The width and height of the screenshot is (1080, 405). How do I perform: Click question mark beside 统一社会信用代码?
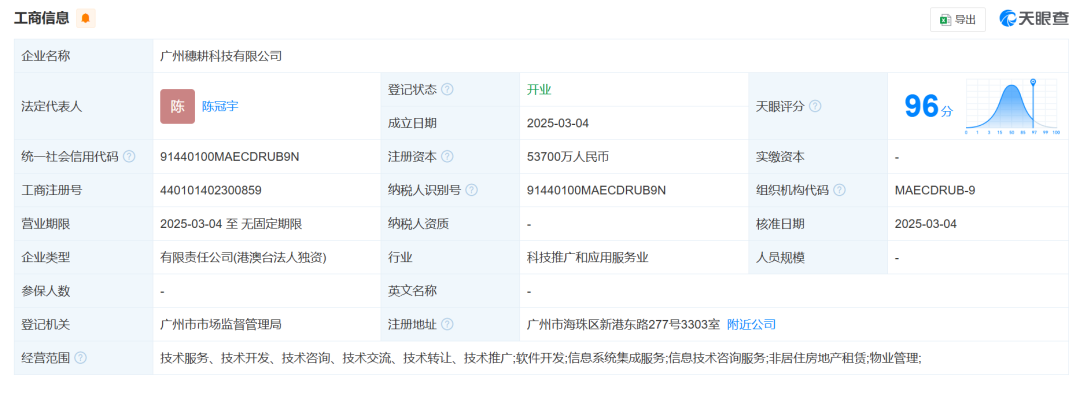[x=129, y=157]
